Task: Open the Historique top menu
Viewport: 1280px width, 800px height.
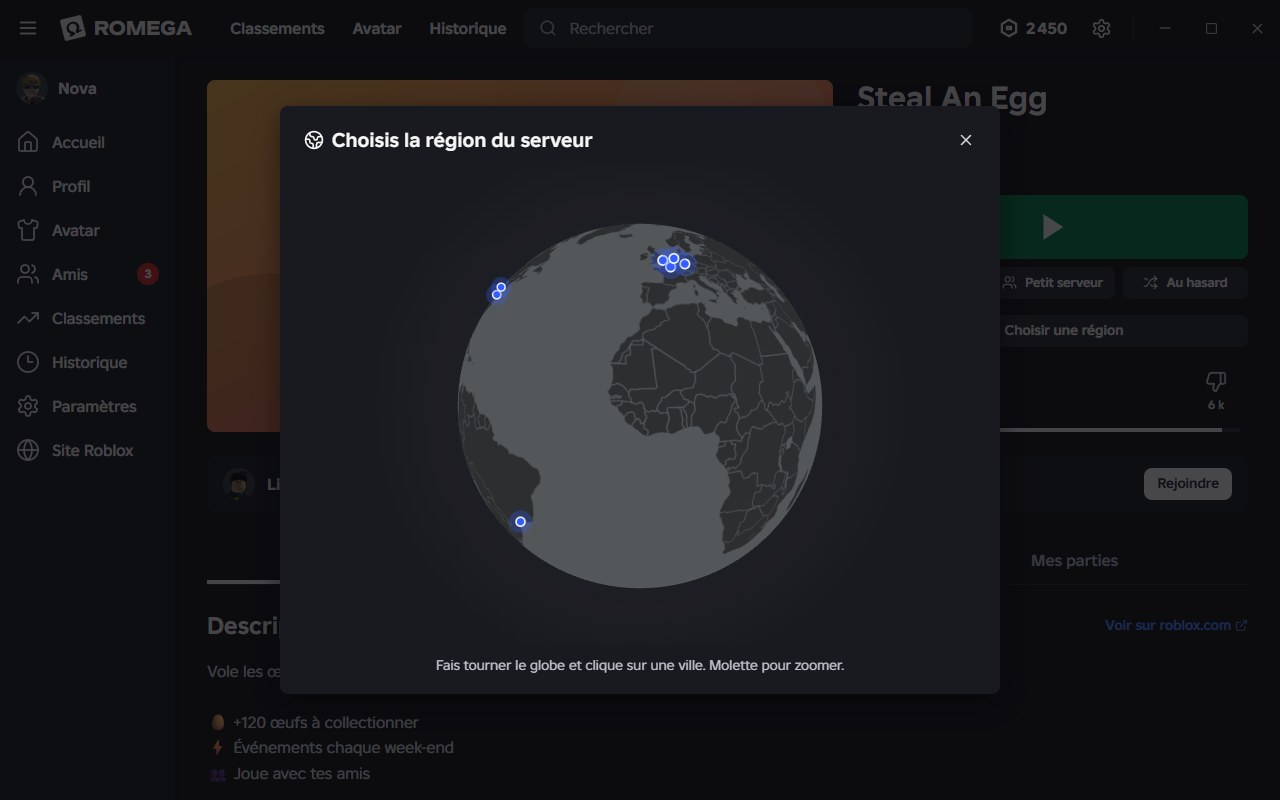Action: 467,29
